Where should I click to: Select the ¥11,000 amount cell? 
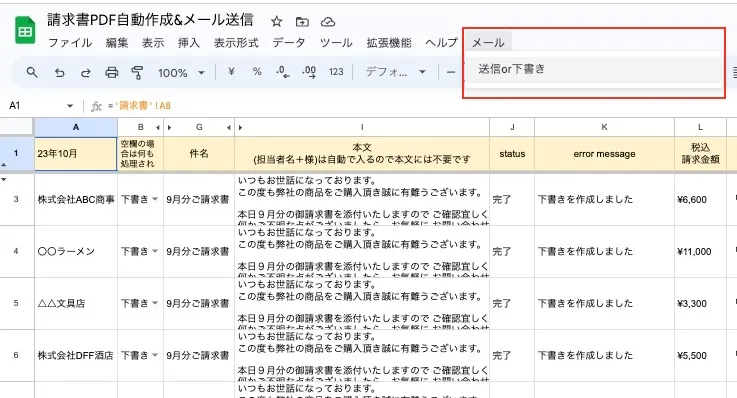pyautogui.click(x=700, y=251)
